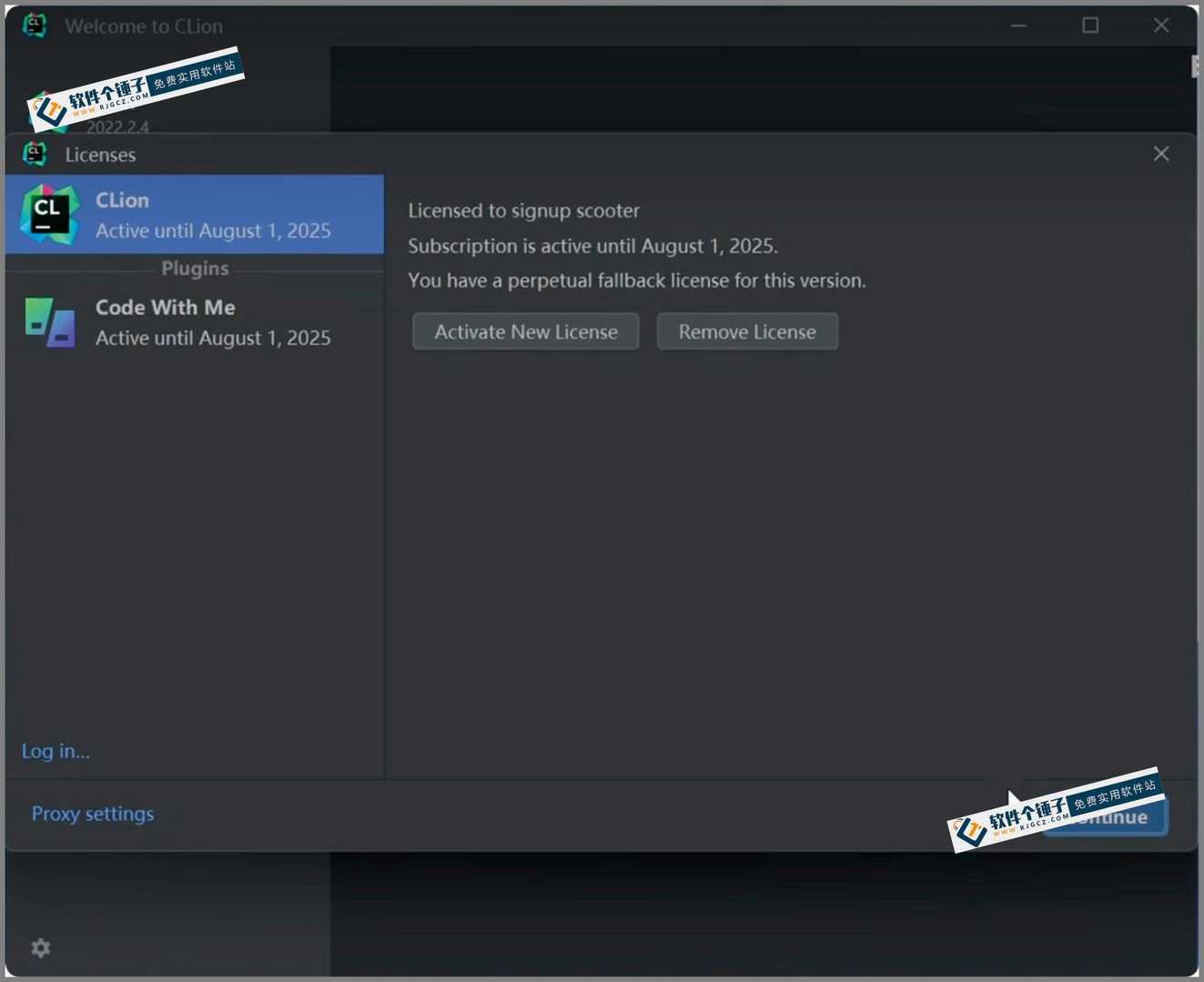Minimize the Welcome to CLion window
Viewport: 1204px width, 982px height.
click(x=1019, y=25)
